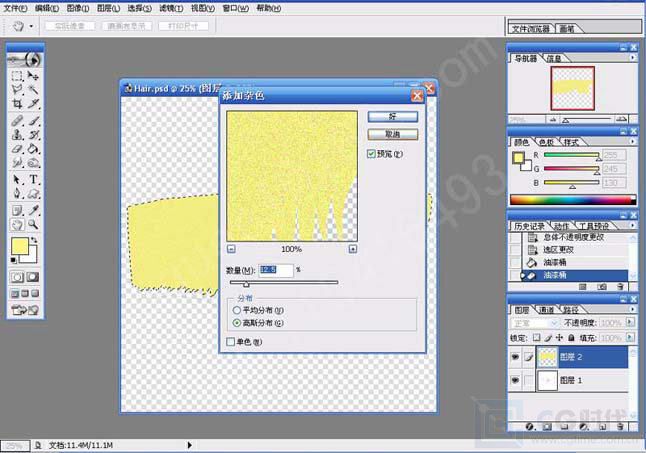The width and height of the screenshot is (646, 453).
Task: Select the Zoom magnifier tool
Action: 33,225
